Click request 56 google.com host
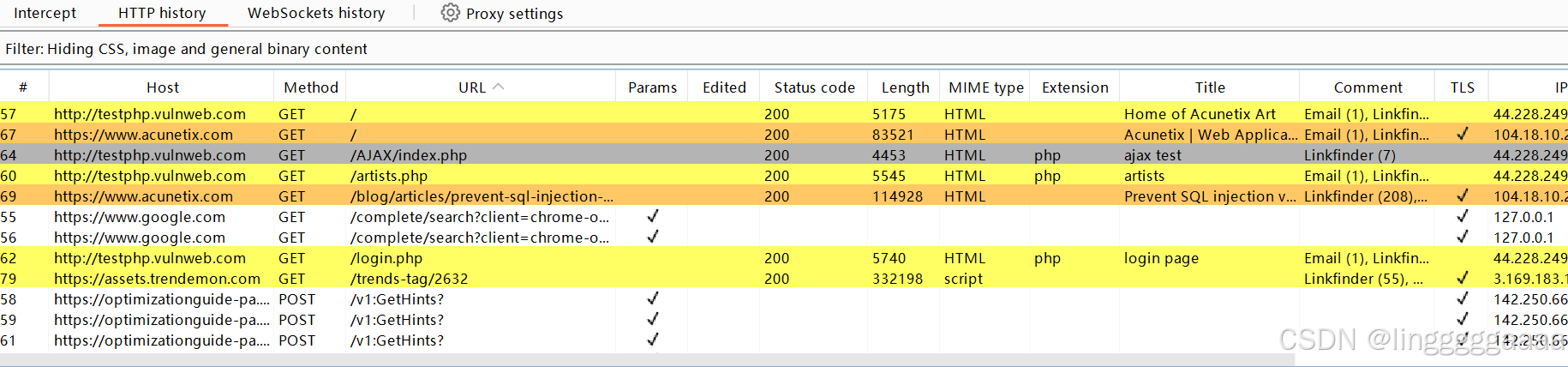 140,238
